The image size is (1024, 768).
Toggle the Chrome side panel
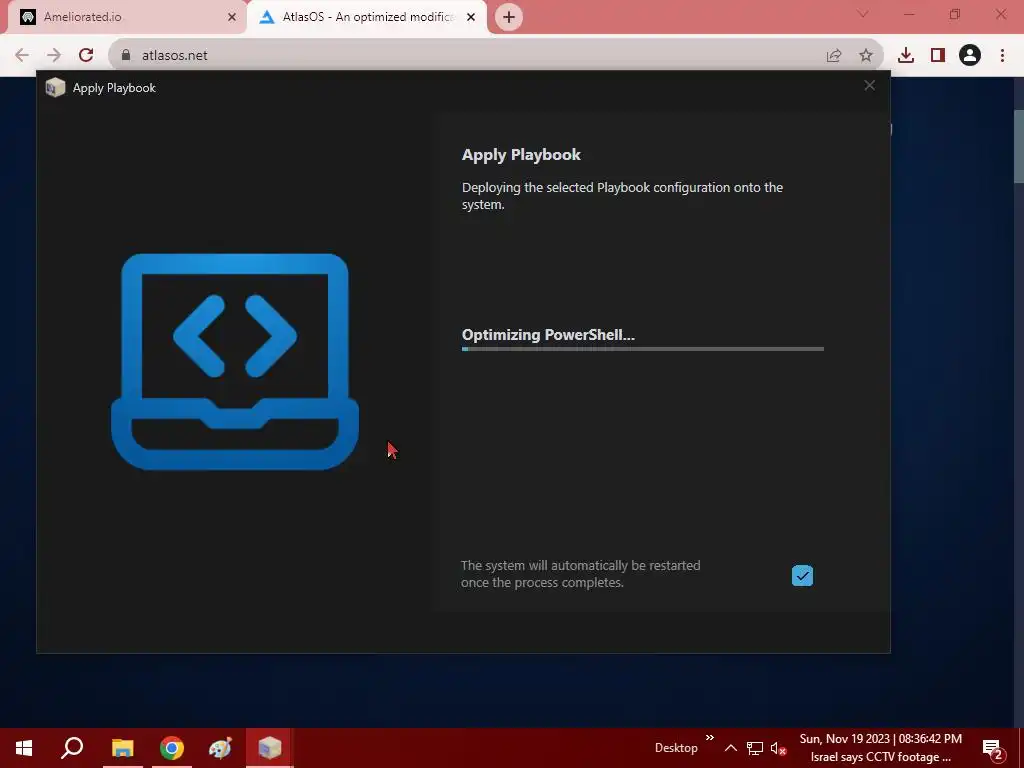point(938,56)
